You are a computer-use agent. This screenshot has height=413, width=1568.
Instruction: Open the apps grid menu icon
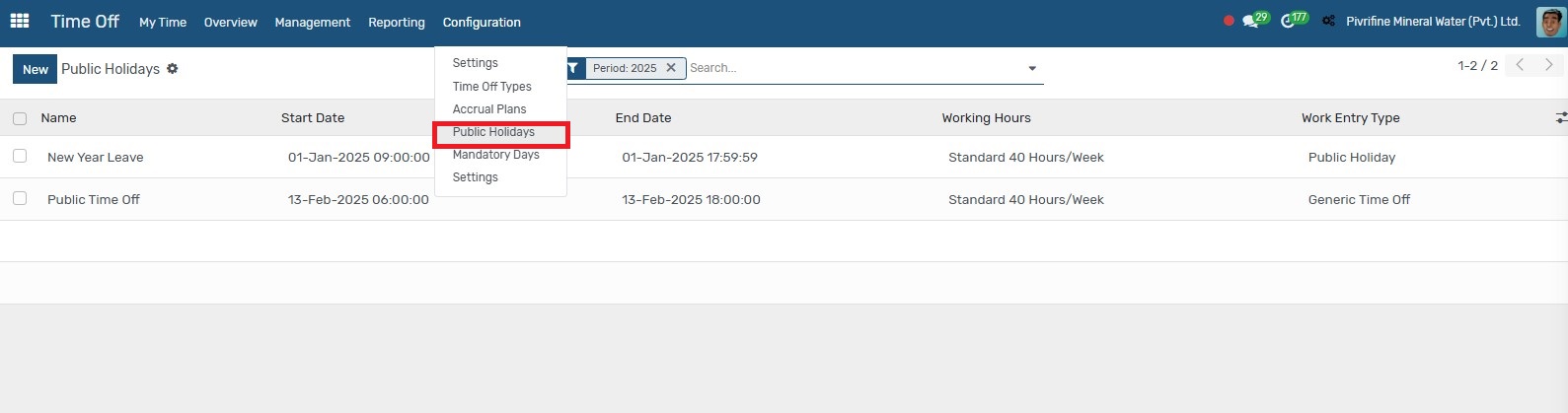pyautogui.click(x=20, y=21)
